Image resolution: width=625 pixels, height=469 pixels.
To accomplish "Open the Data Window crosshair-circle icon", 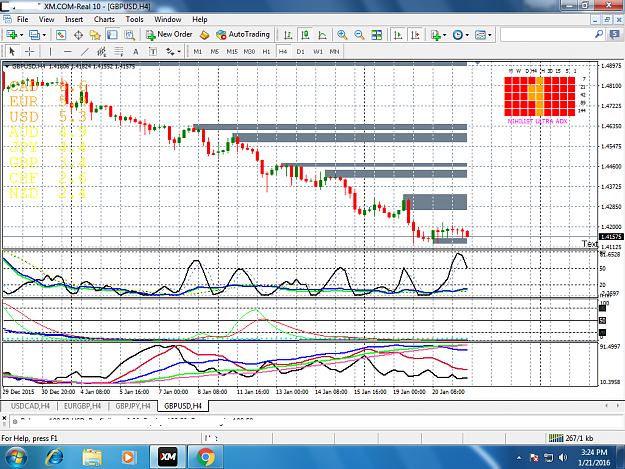I will 78,35.
